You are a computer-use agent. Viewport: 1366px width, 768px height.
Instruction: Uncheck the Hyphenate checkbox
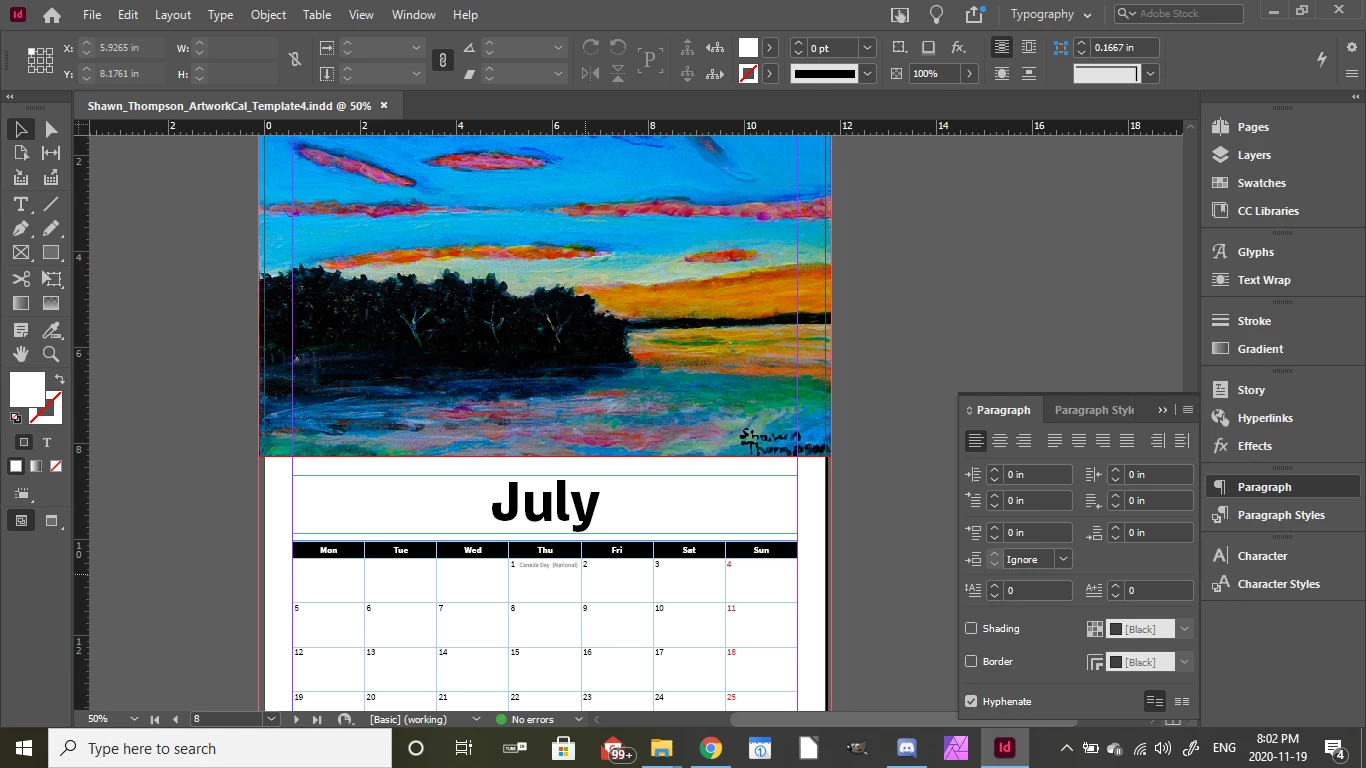tap(971, 701)
